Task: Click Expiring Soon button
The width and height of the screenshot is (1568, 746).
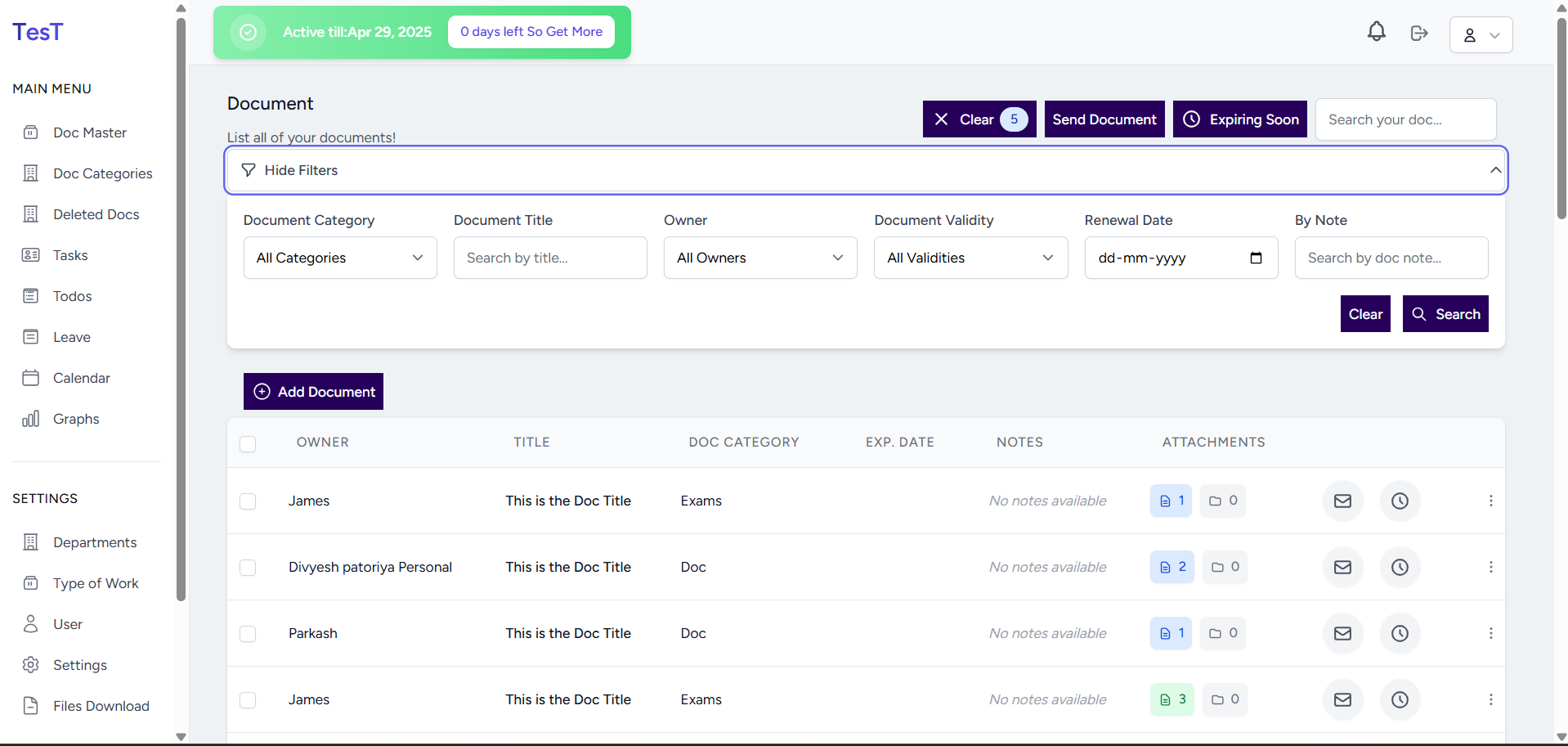Action: point(1240,119)
